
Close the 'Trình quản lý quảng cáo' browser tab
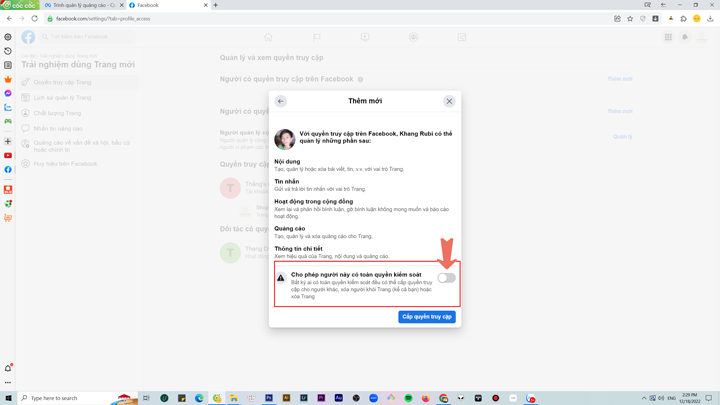[122, 5]
